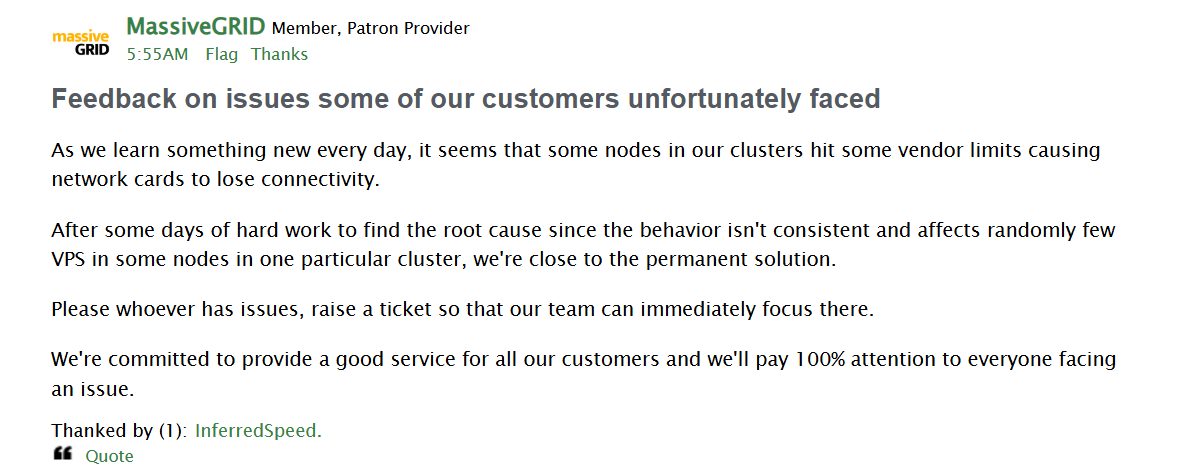Click the quotation mark icon beside Quote
The height and width of the screenshot is (475, 1187).
click(63, 455)
